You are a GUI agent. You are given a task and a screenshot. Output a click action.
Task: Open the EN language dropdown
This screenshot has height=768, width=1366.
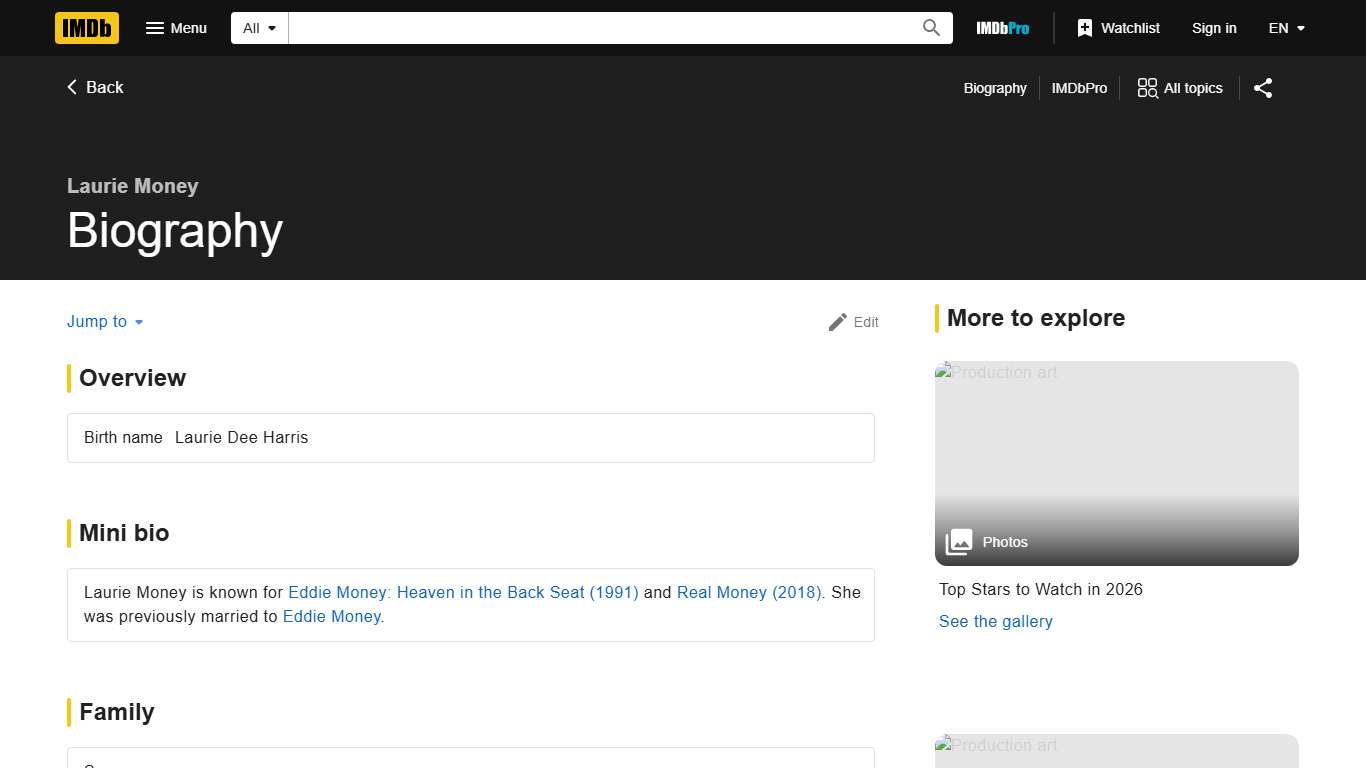point(1286,28)
